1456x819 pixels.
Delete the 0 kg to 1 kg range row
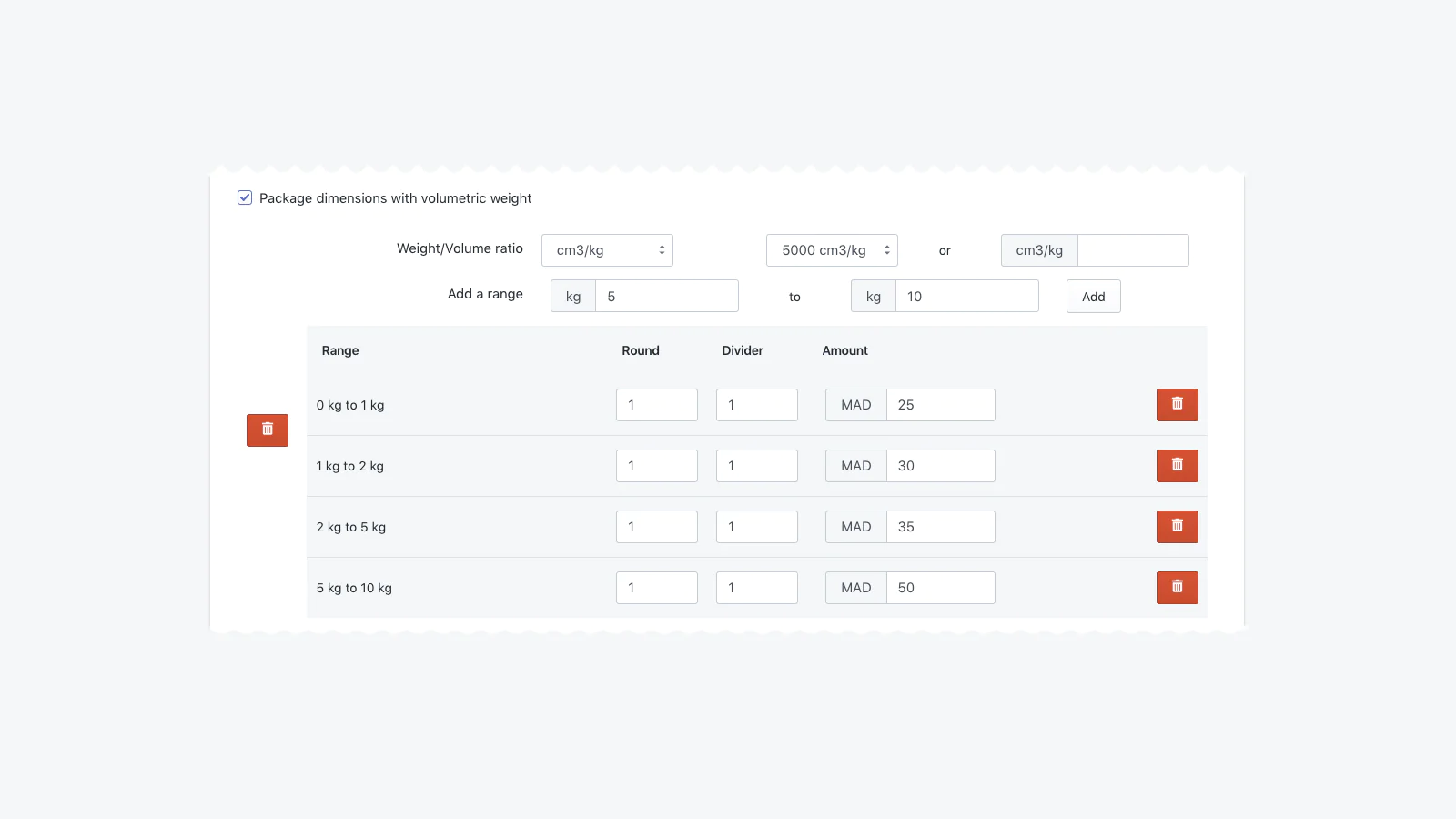(x=1177, y=405)
